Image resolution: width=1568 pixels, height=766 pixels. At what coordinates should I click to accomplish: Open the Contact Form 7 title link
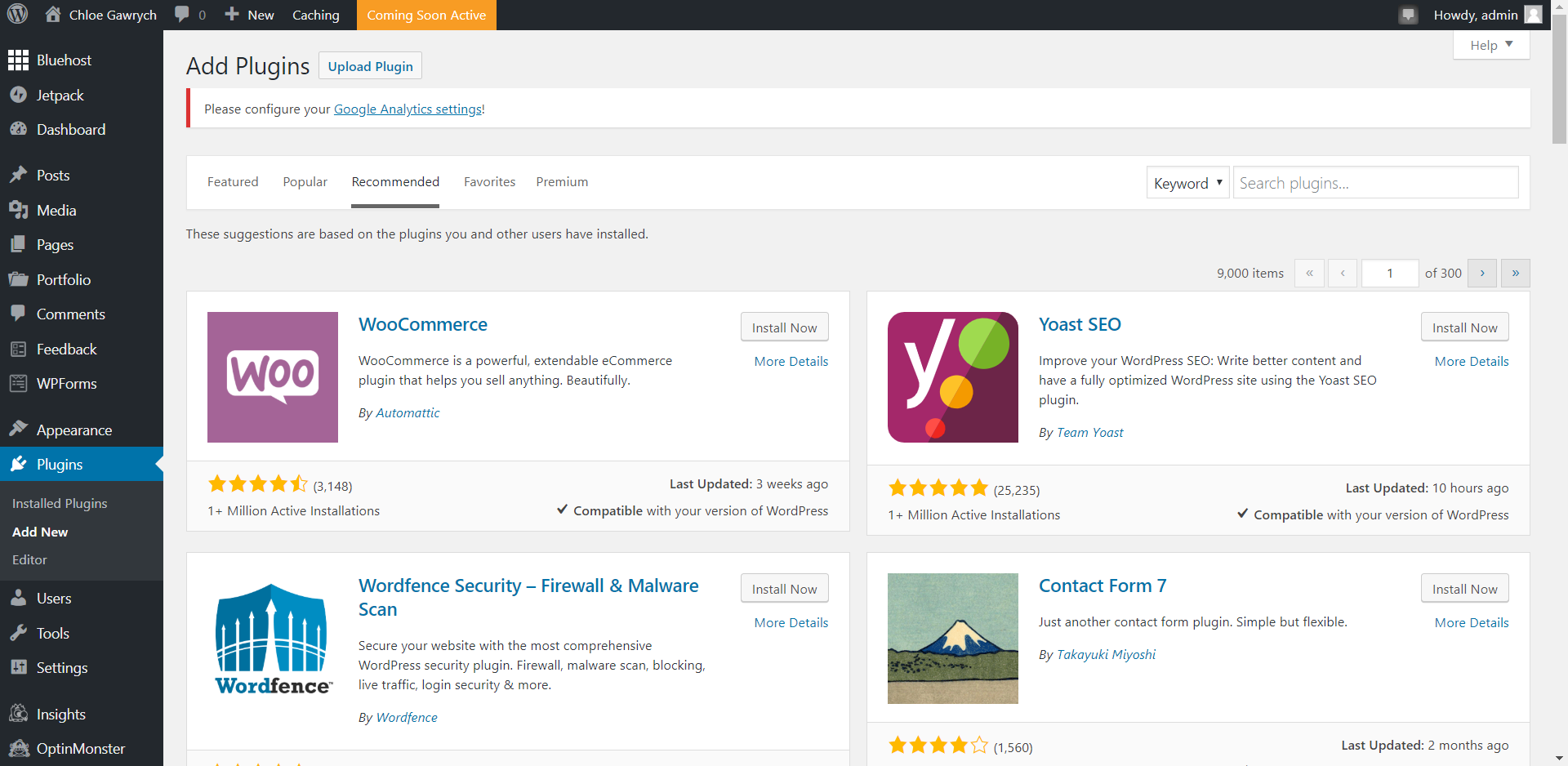point(1102,586)
